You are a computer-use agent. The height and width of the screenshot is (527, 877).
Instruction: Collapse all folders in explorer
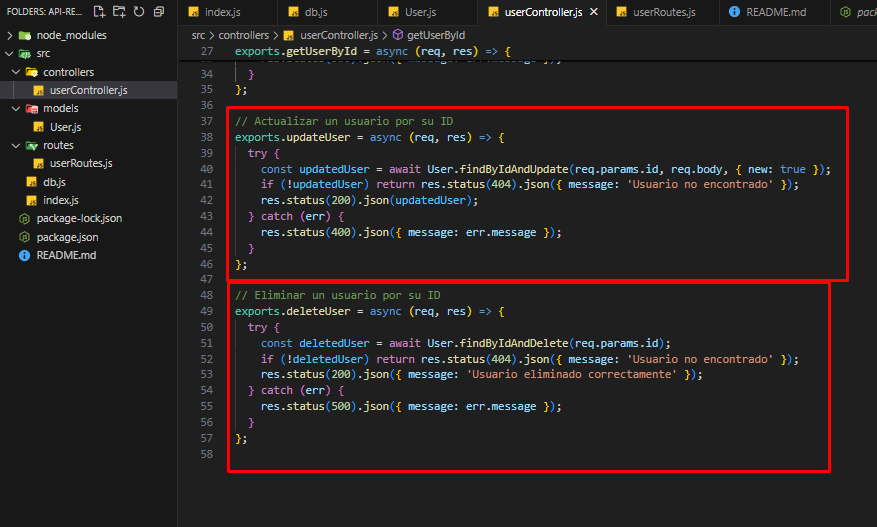click(159, 12)
